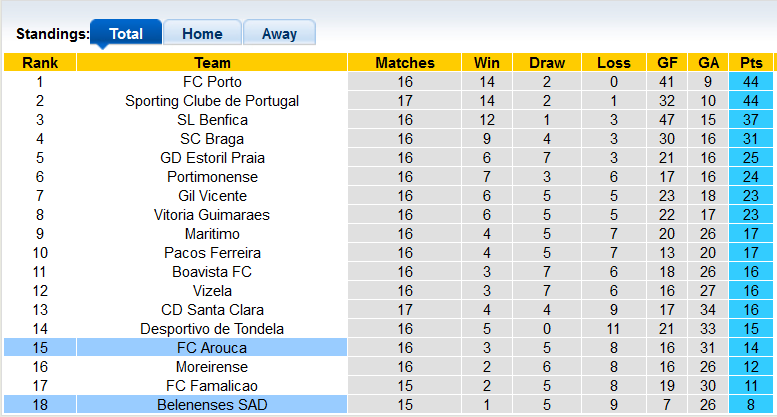Open Desportivo de Tondela team link
Viewport: 777px width, 417px height.
pos(212,329)
